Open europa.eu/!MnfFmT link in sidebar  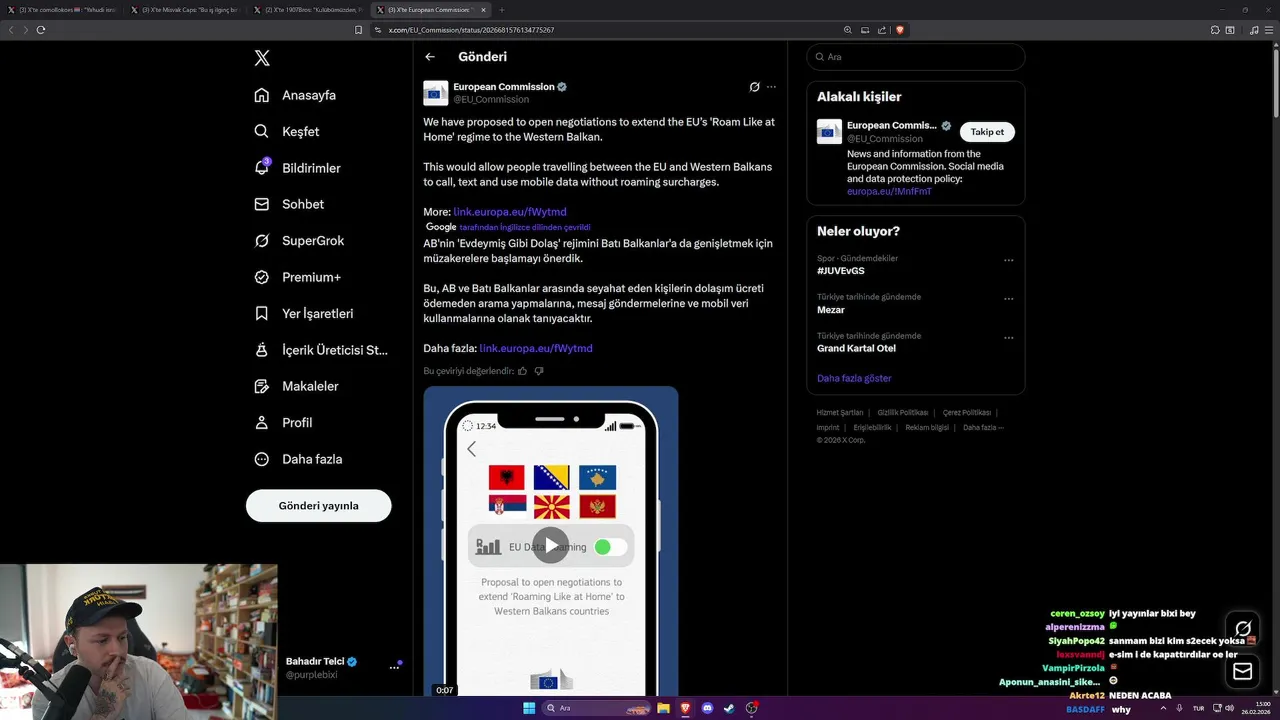tap(889, 191)
